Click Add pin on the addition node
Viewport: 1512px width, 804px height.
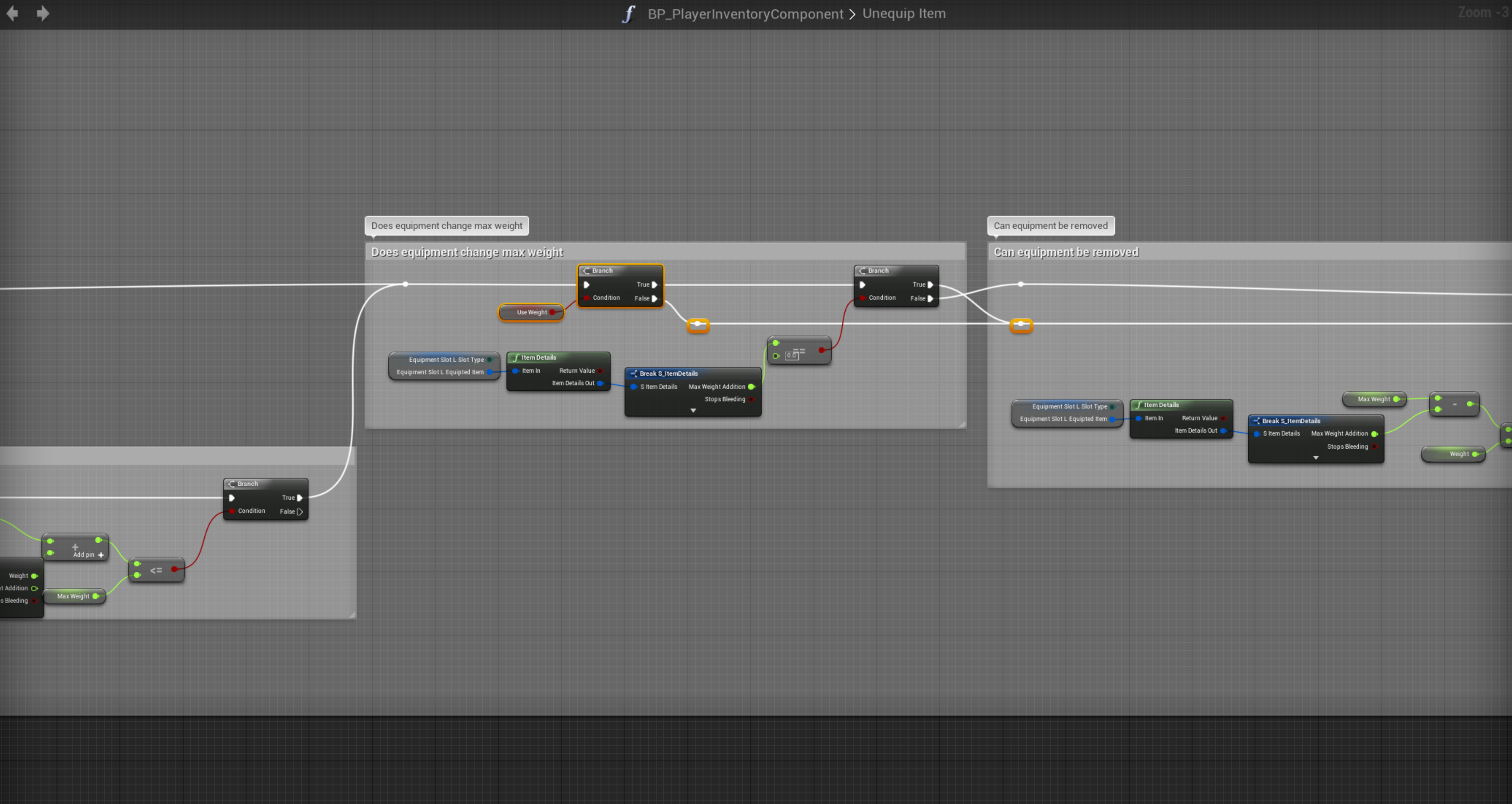[x=88, y=555]
